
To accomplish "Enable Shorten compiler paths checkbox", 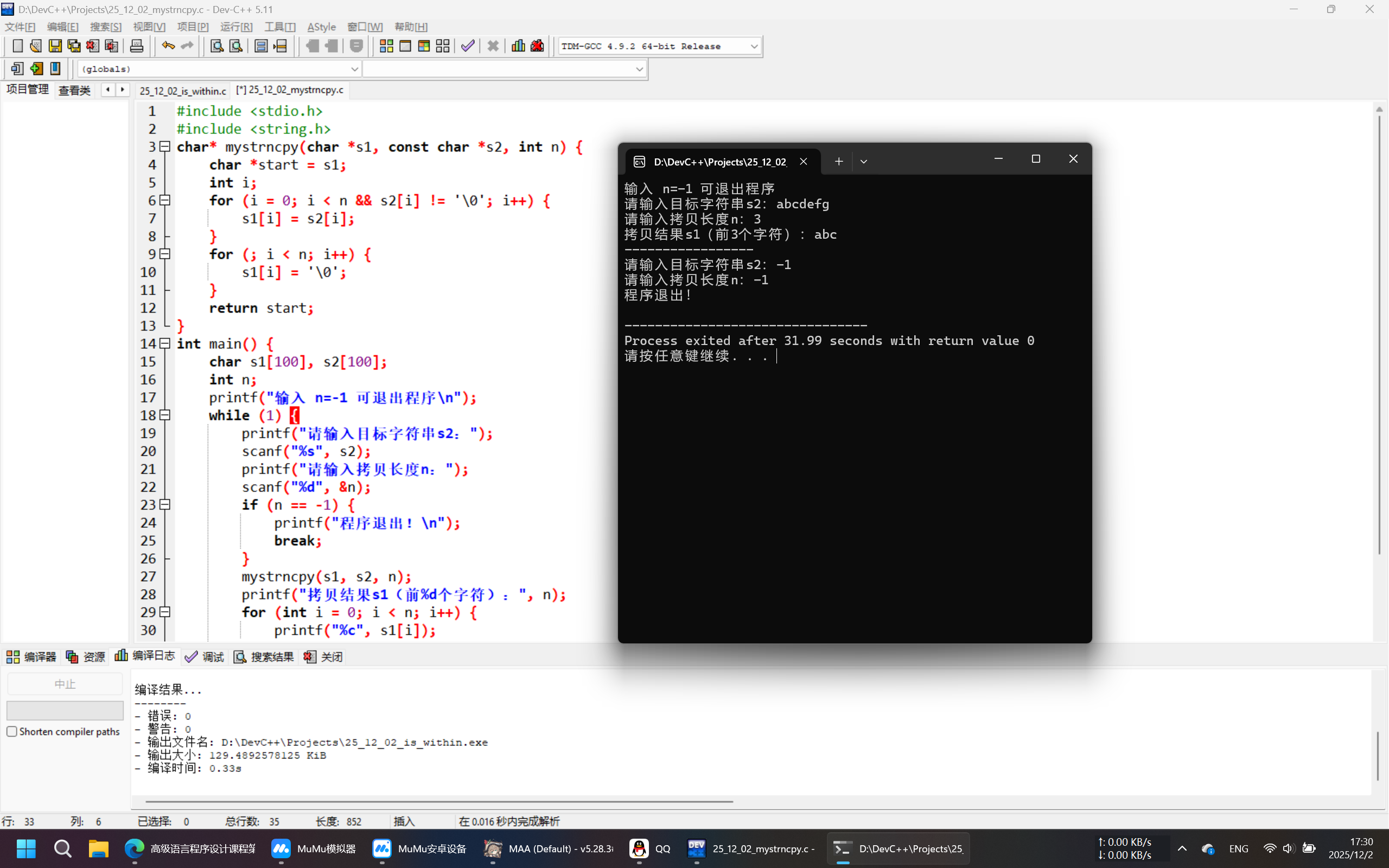I will coord(12,731).
